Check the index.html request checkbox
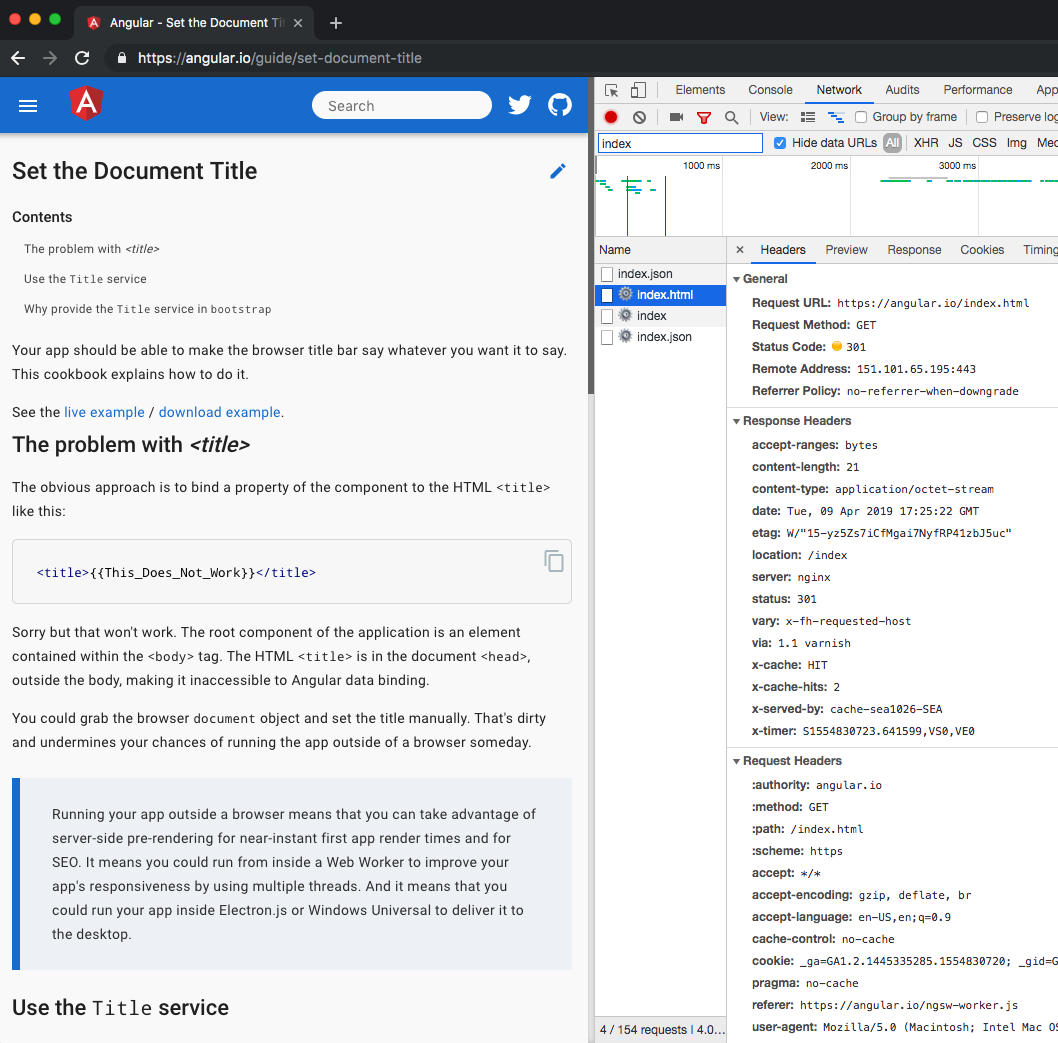This screenshot has height=1043, width=1058. 607,294
